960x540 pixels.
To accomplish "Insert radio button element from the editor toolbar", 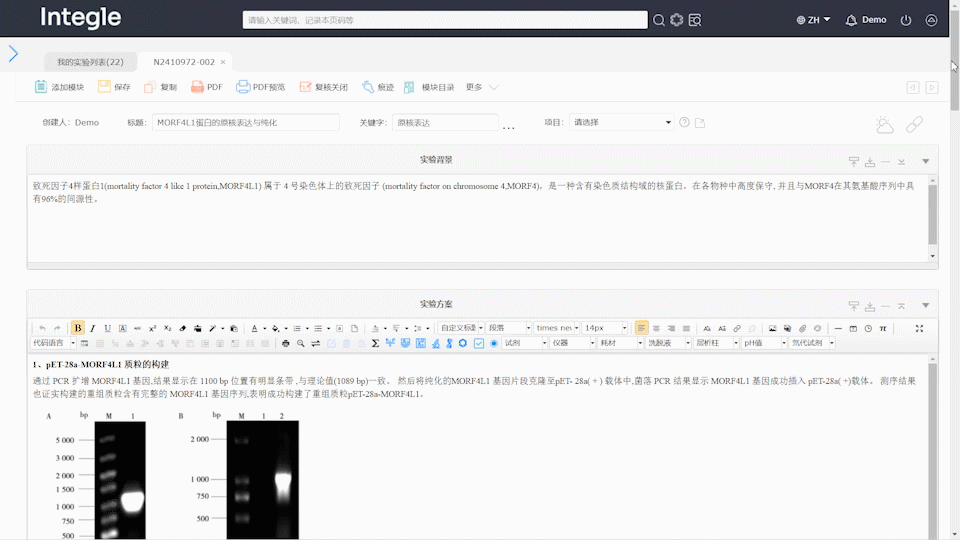I will (493, 343).
